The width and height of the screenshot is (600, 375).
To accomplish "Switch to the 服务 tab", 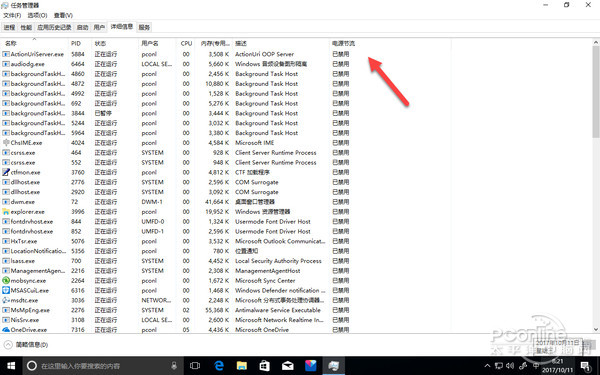I will pos(144,27).
